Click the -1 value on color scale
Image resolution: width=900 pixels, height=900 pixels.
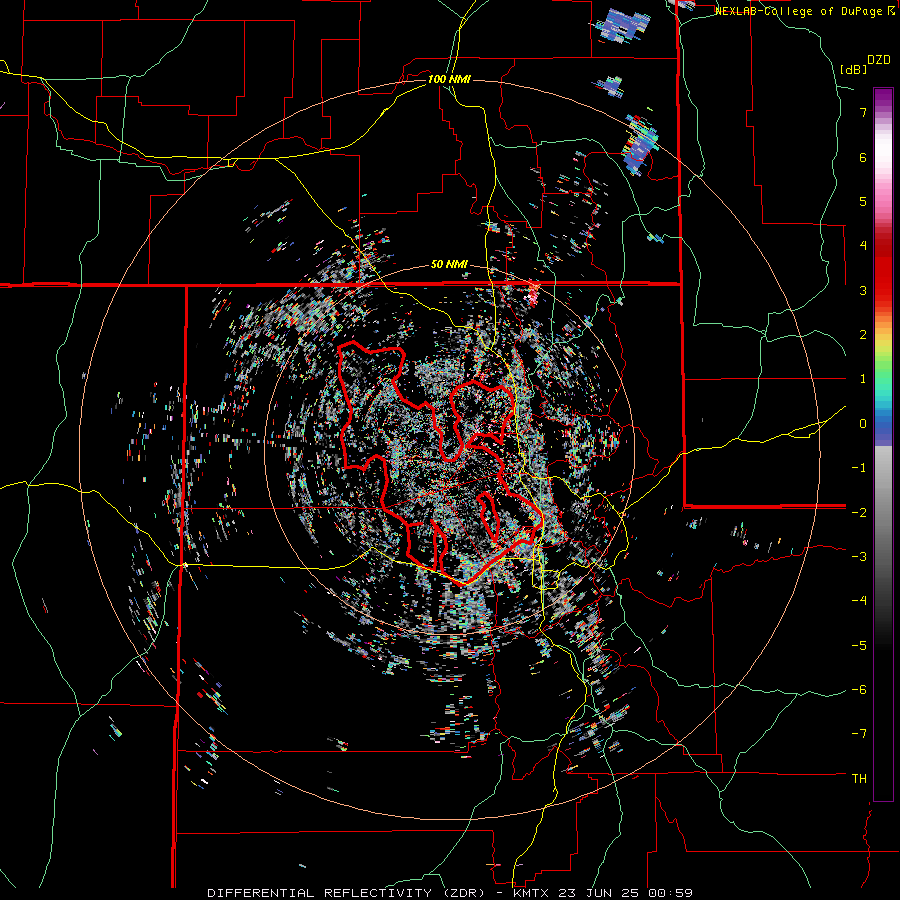tap(859, 468)
